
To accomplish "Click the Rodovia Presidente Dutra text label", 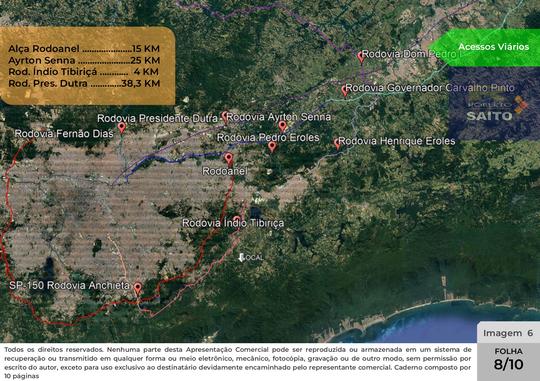I will point(157,119).
